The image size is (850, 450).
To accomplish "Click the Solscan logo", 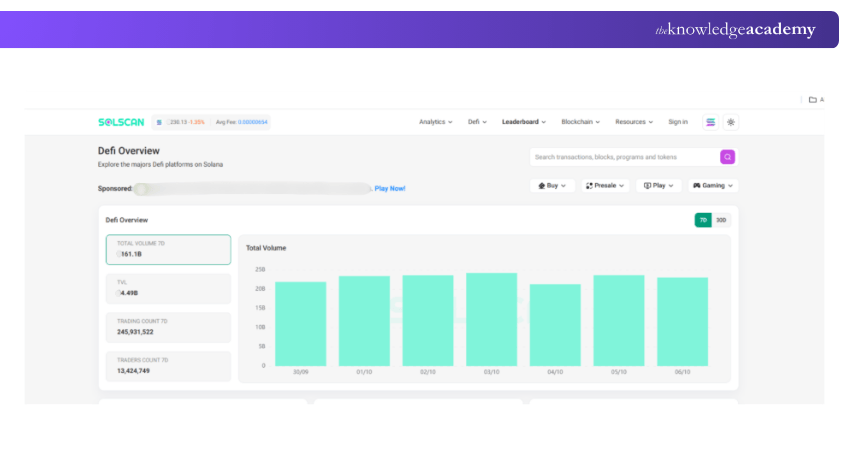I will [121, 122].
